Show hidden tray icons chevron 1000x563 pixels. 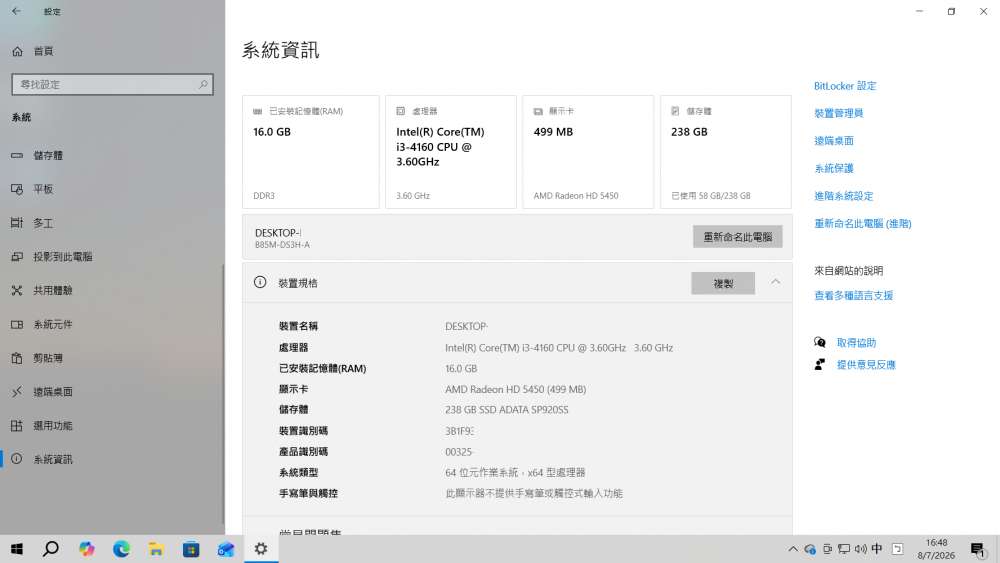pyautogui.click(x=793, y=549)
